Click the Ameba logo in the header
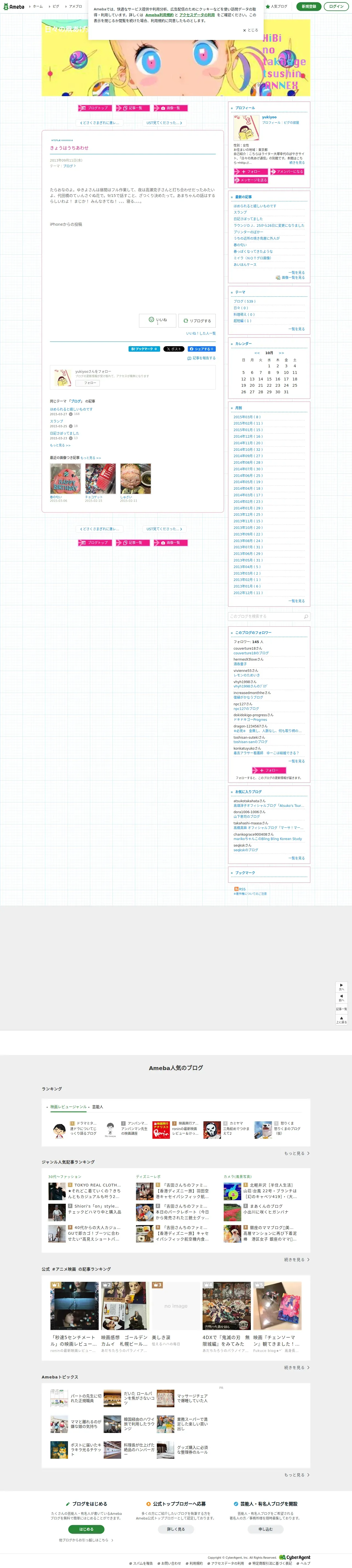 click(x=13, y=7)
